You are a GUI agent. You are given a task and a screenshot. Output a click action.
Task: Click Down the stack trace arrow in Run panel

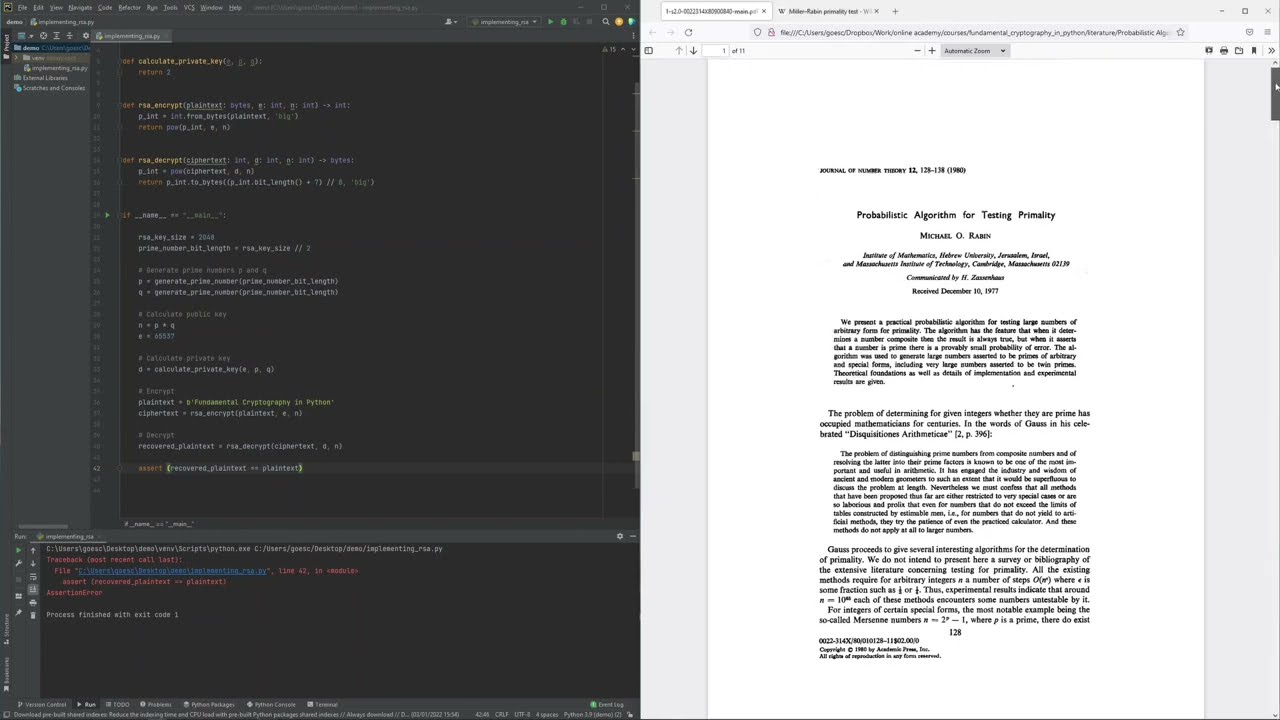click(x=32, y=563)
